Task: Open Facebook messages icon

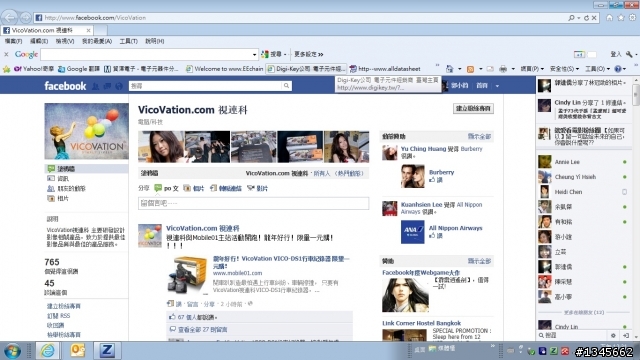Action: point(107,86)
